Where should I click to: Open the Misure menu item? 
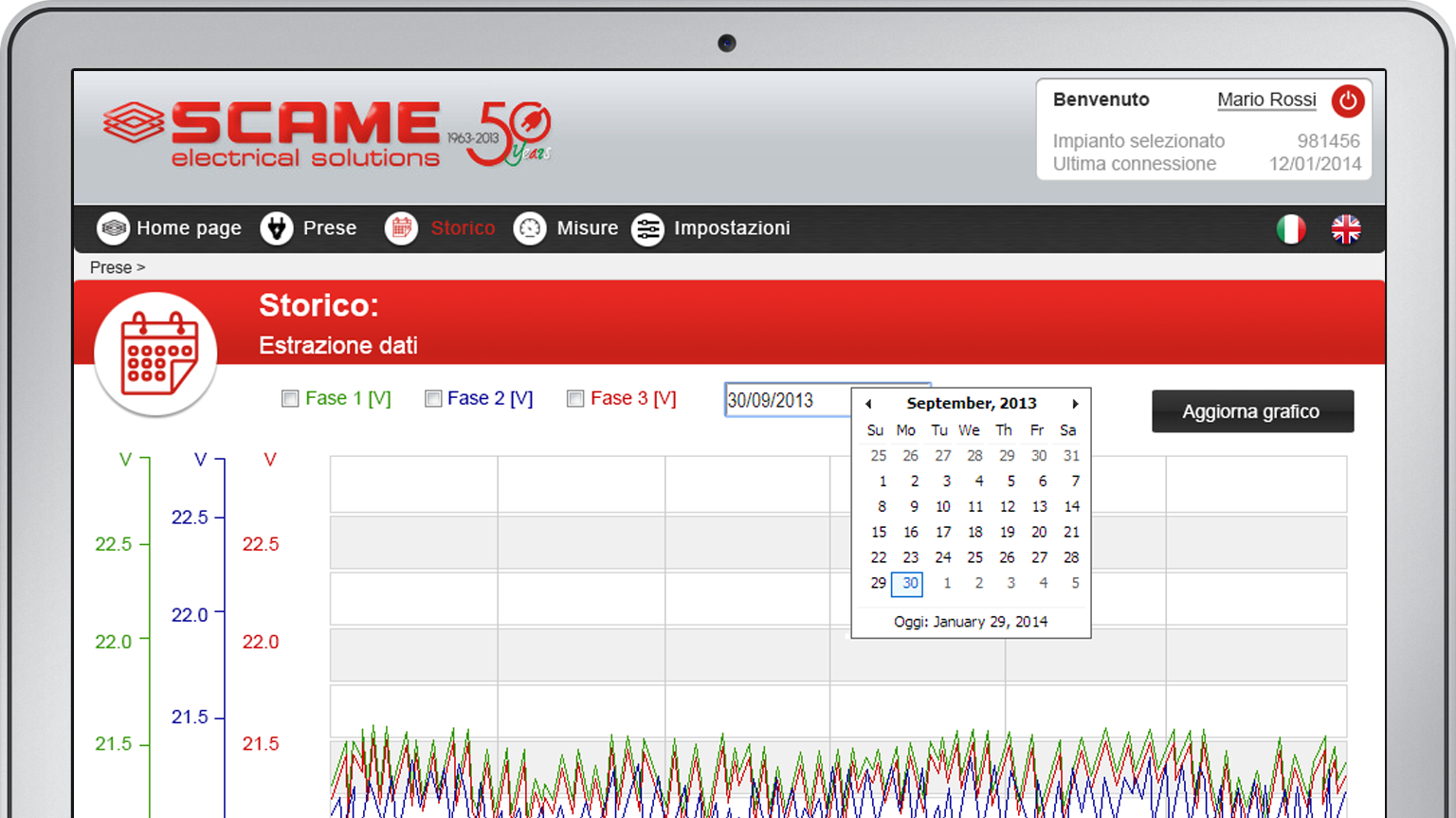587,228
